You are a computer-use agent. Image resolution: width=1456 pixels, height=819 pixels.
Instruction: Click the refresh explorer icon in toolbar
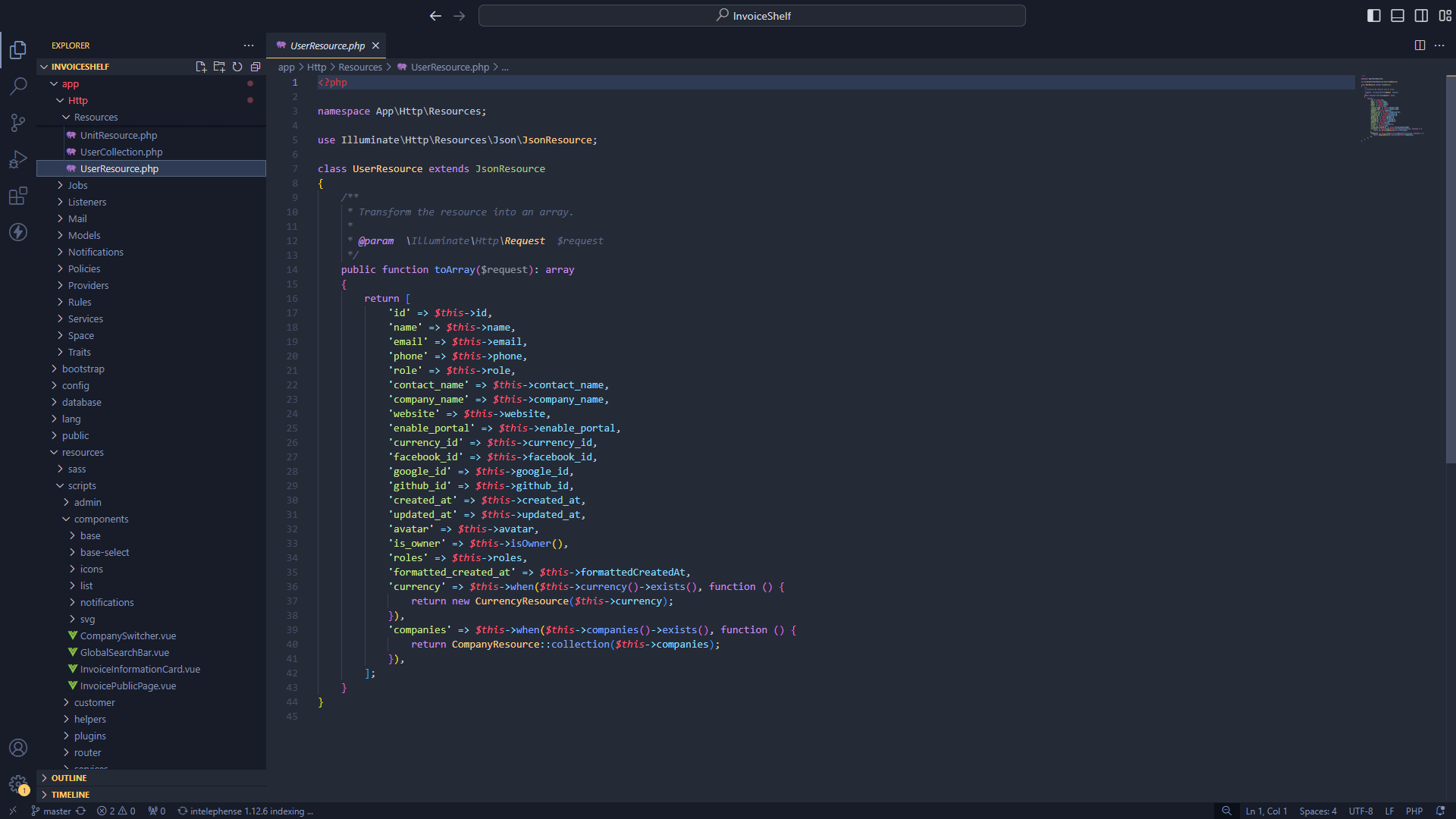coord(236,67)
